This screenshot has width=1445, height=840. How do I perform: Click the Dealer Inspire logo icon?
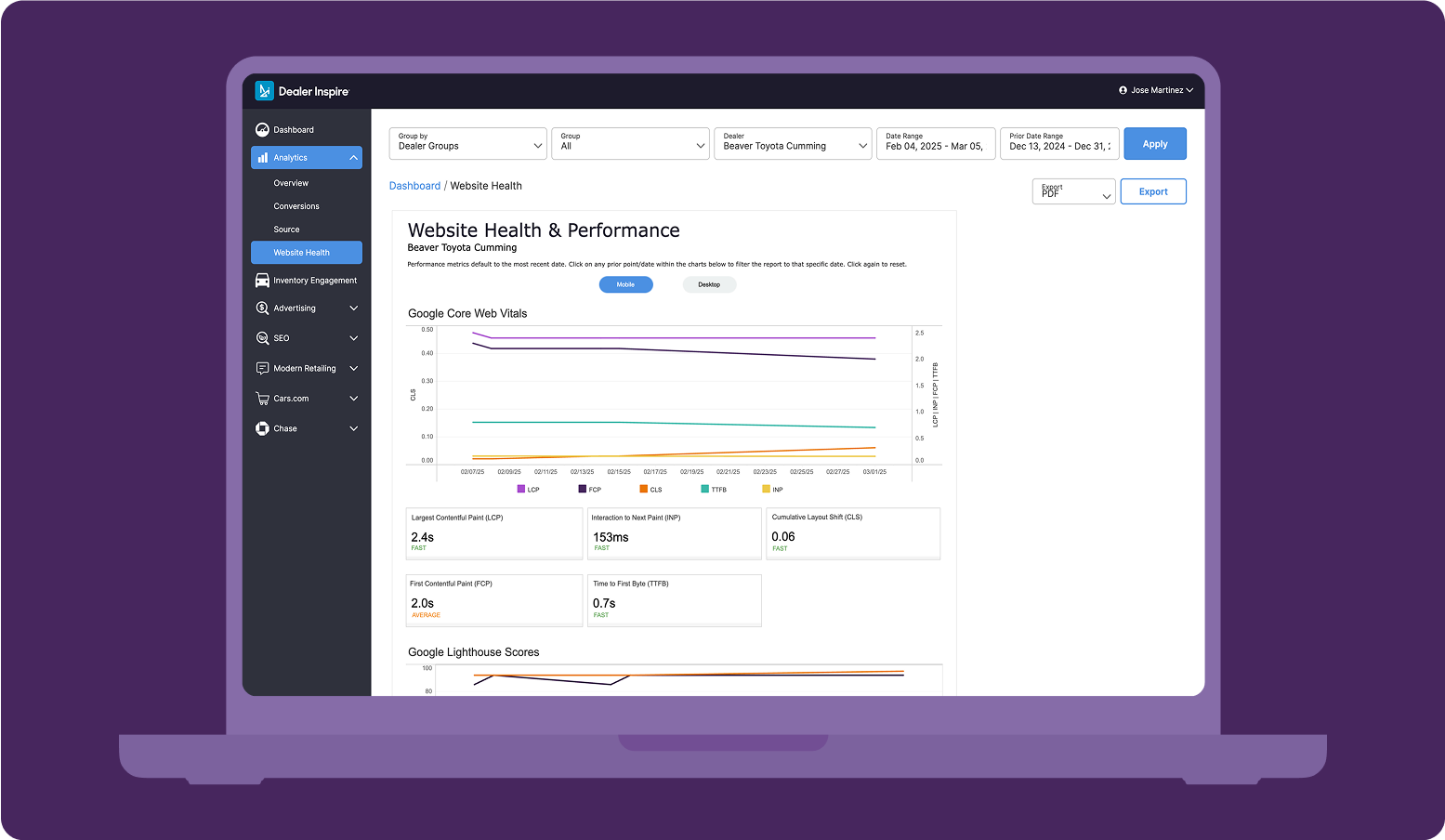click(x=265, y=91)
